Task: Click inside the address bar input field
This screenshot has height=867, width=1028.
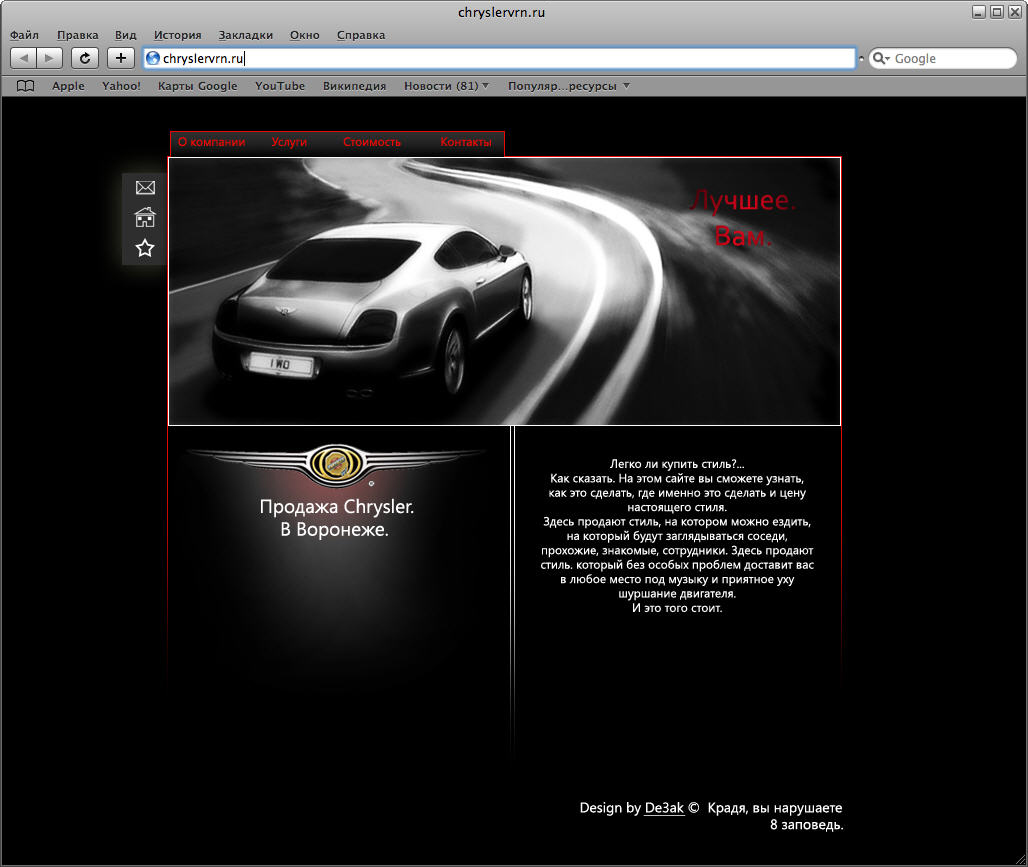Action: [x=400, y=58]
